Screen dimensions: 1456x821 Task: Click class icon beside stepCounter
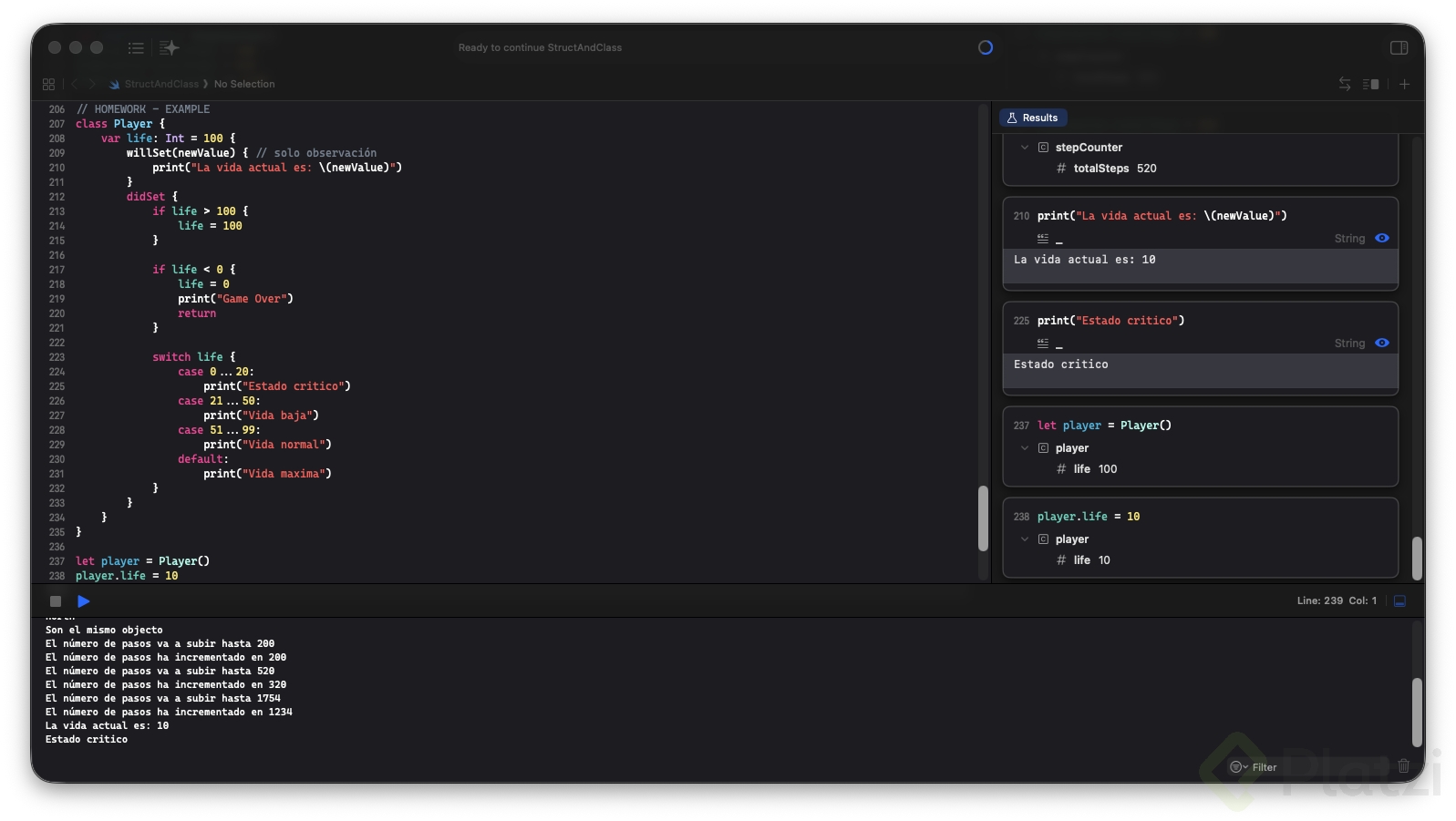click(1043, 148)
